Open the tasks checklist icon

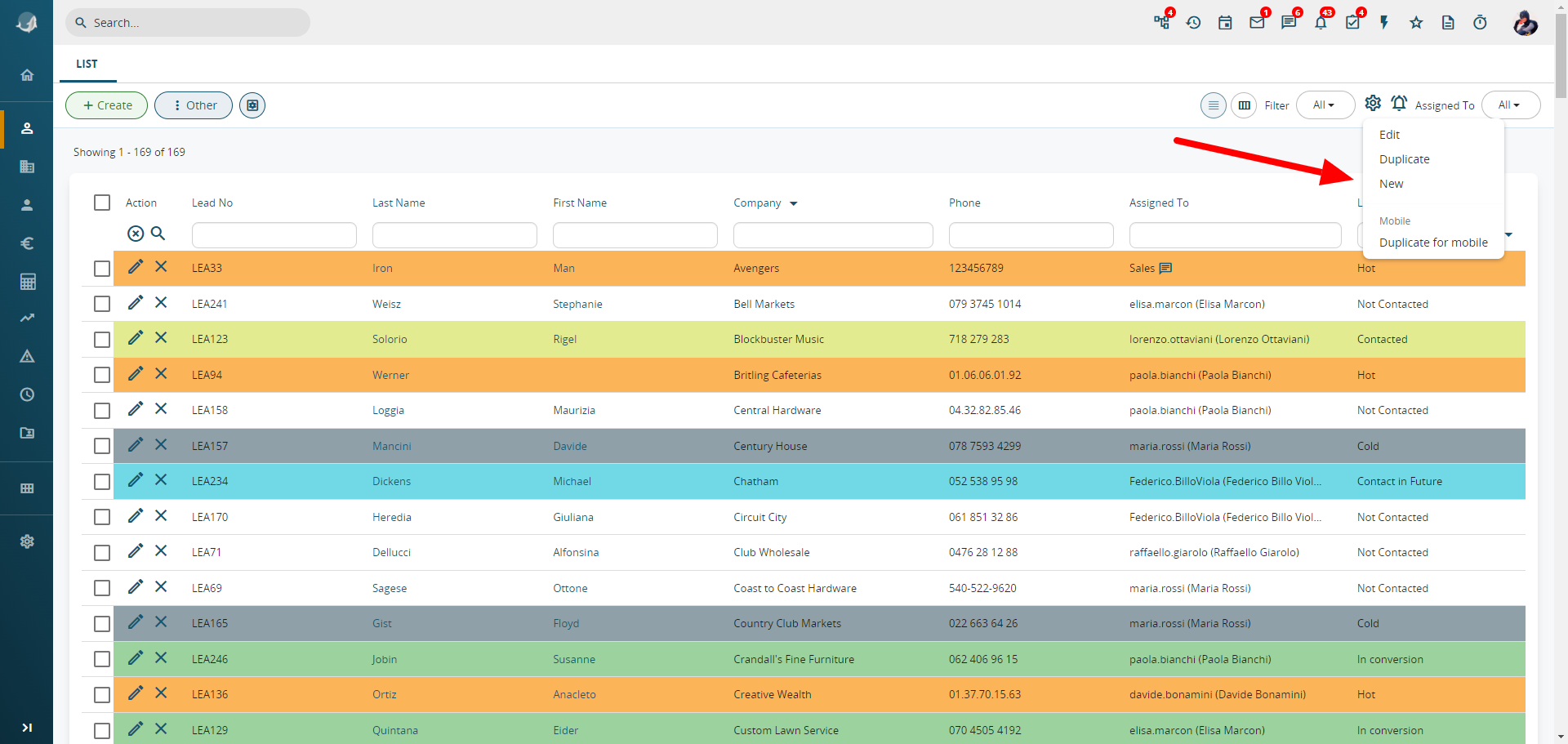pos(1353,22)
